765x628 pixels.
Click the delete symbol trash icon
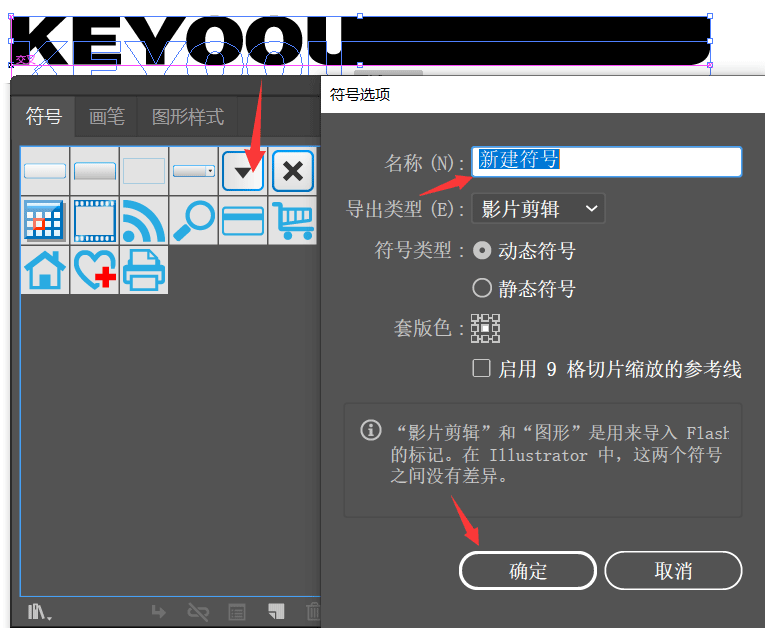(x=313, y=611)
